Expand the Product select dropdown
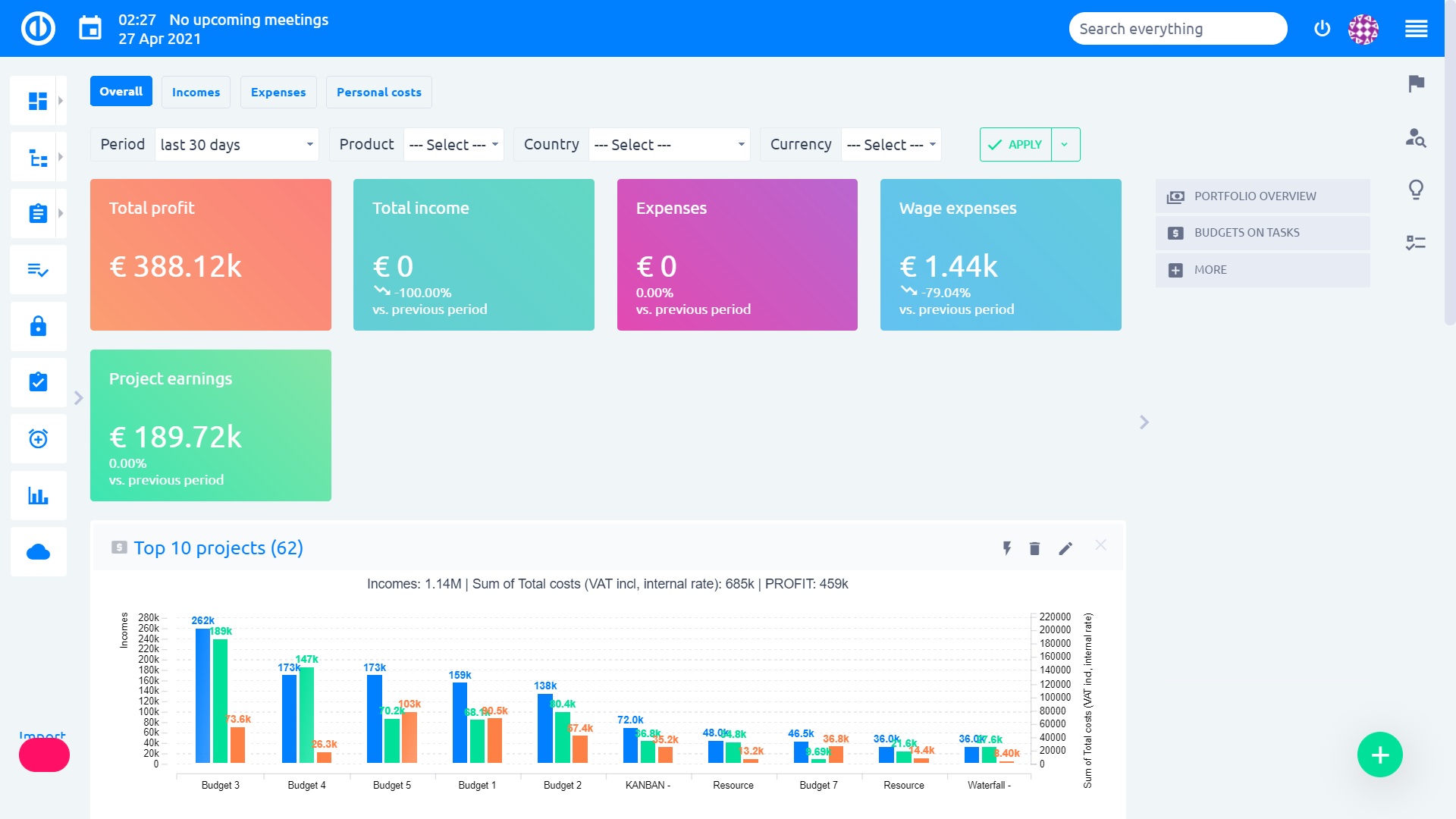 coord(451,144)
